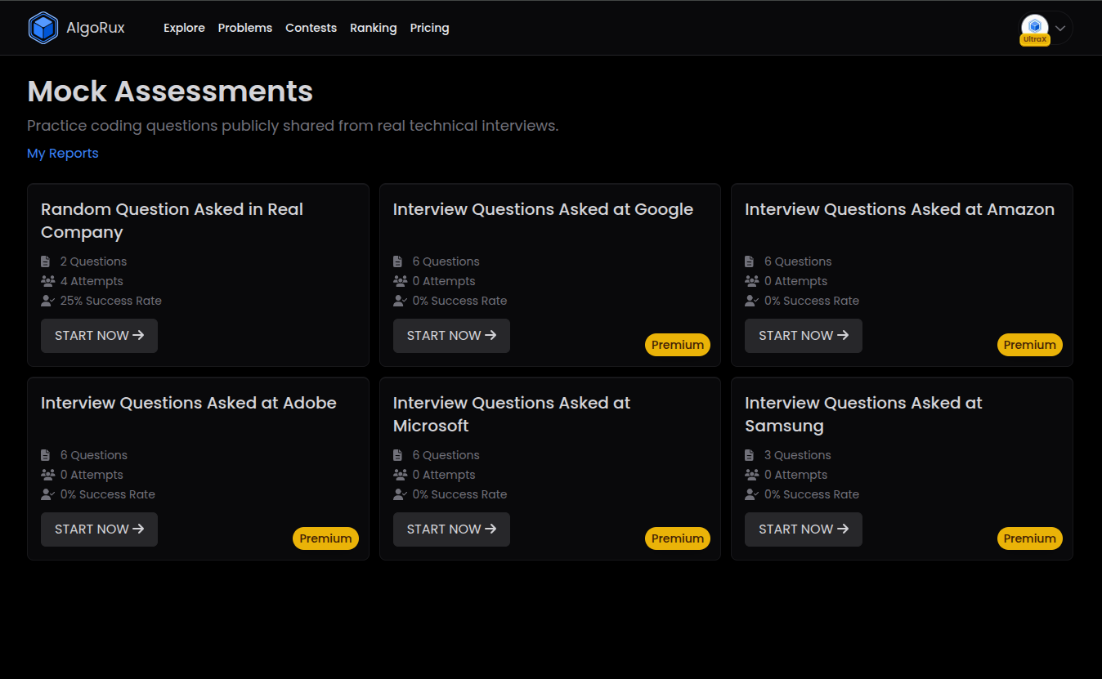Open the Explore menu item
The height and width of the screenshot is (679, 1102).
tap(184, 28)
